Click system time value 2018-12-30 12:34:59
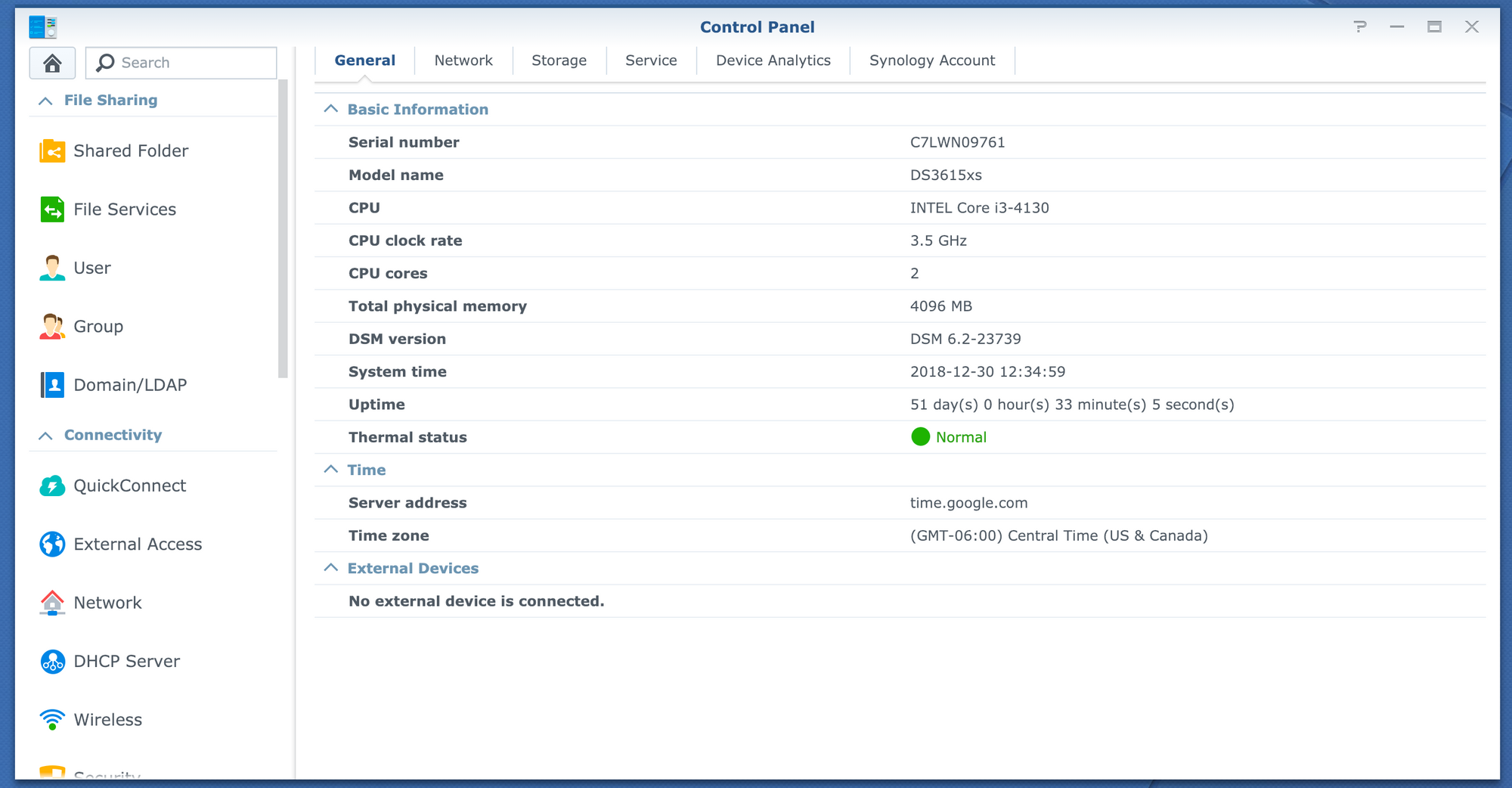 987,372
